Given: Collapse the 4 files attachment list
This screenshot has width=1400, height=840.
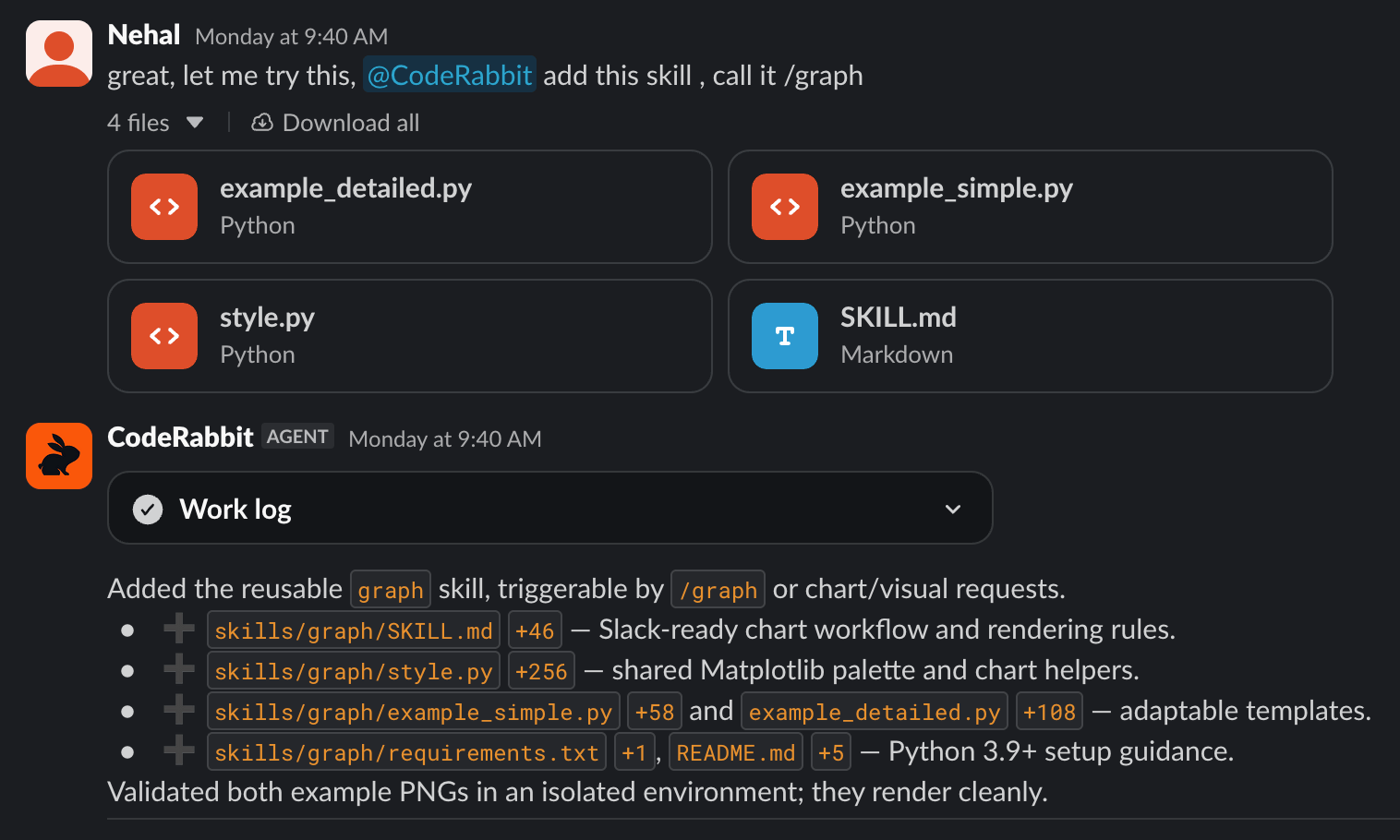Looking at the screenshot, I should pyautogui.click(x=195, y=123).
